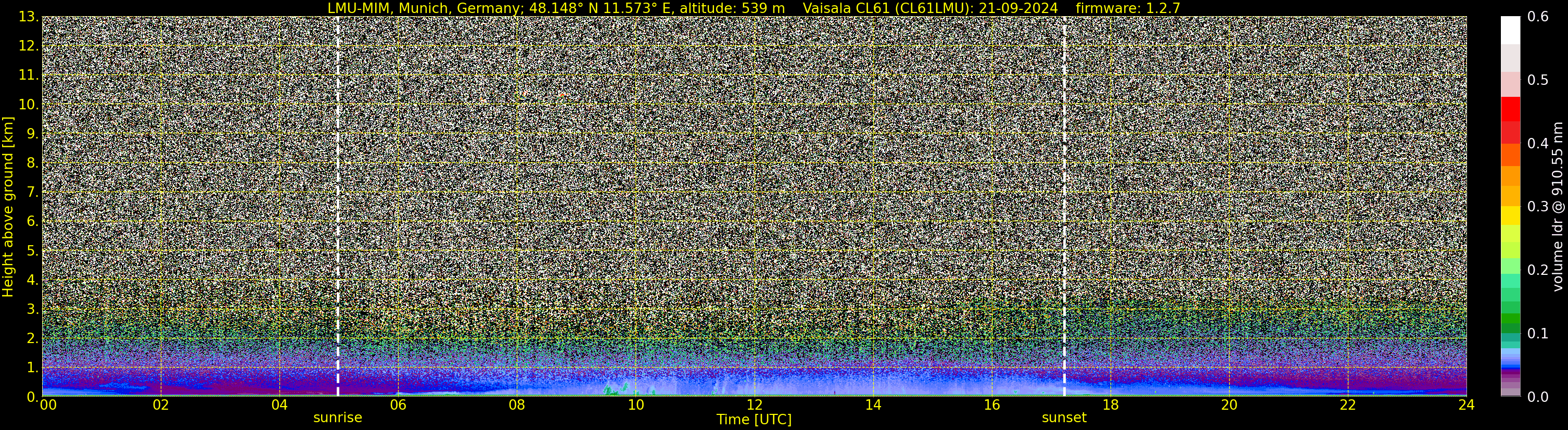Click the 'volume ldr @ 910.55 nm' colorbar label
The height and width of the screenshot is (430, 1568).
pyautogui.click(x=1557, y=207)
